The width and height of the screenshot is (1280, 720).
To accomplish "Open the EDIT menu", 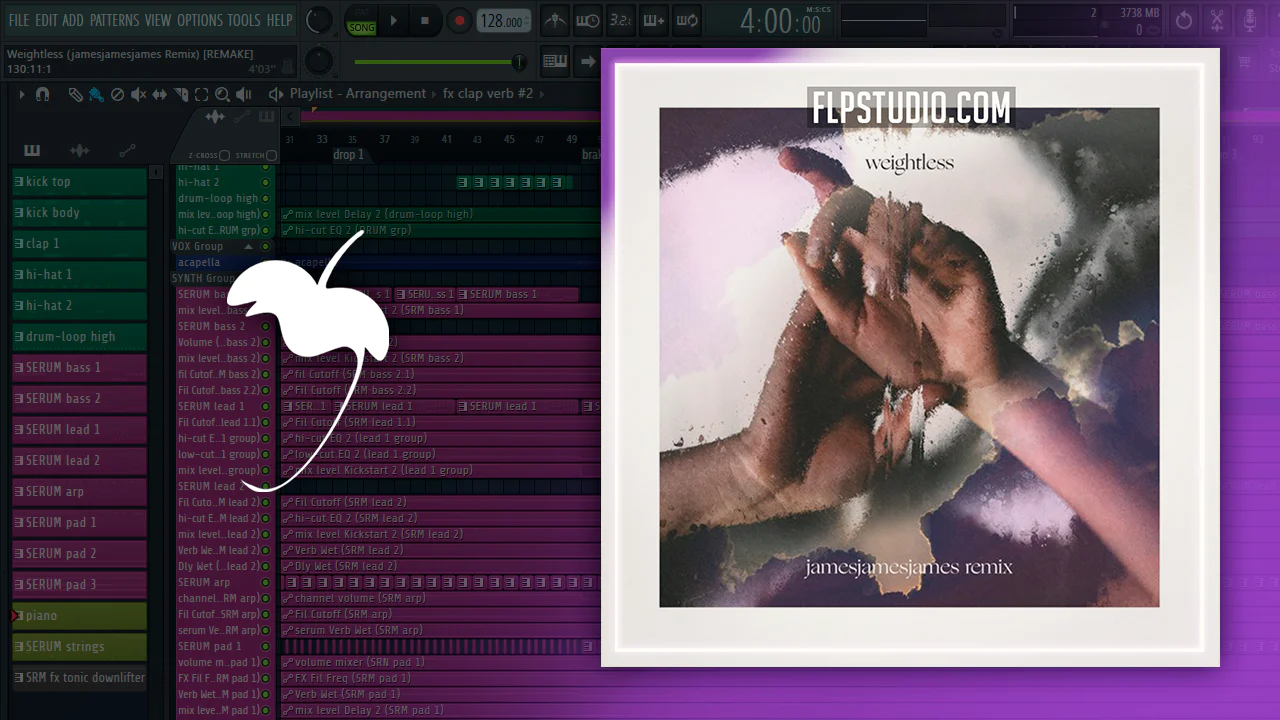I will (46, 20).
